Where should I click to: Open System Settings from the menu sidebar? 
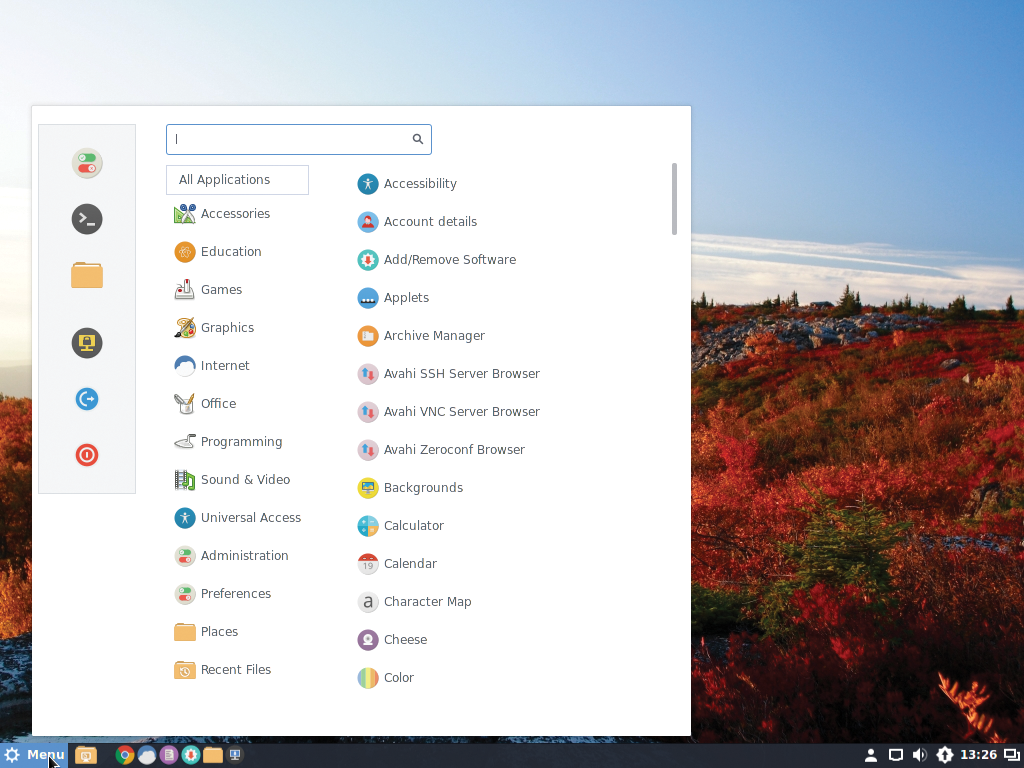(x=87, y=163)
